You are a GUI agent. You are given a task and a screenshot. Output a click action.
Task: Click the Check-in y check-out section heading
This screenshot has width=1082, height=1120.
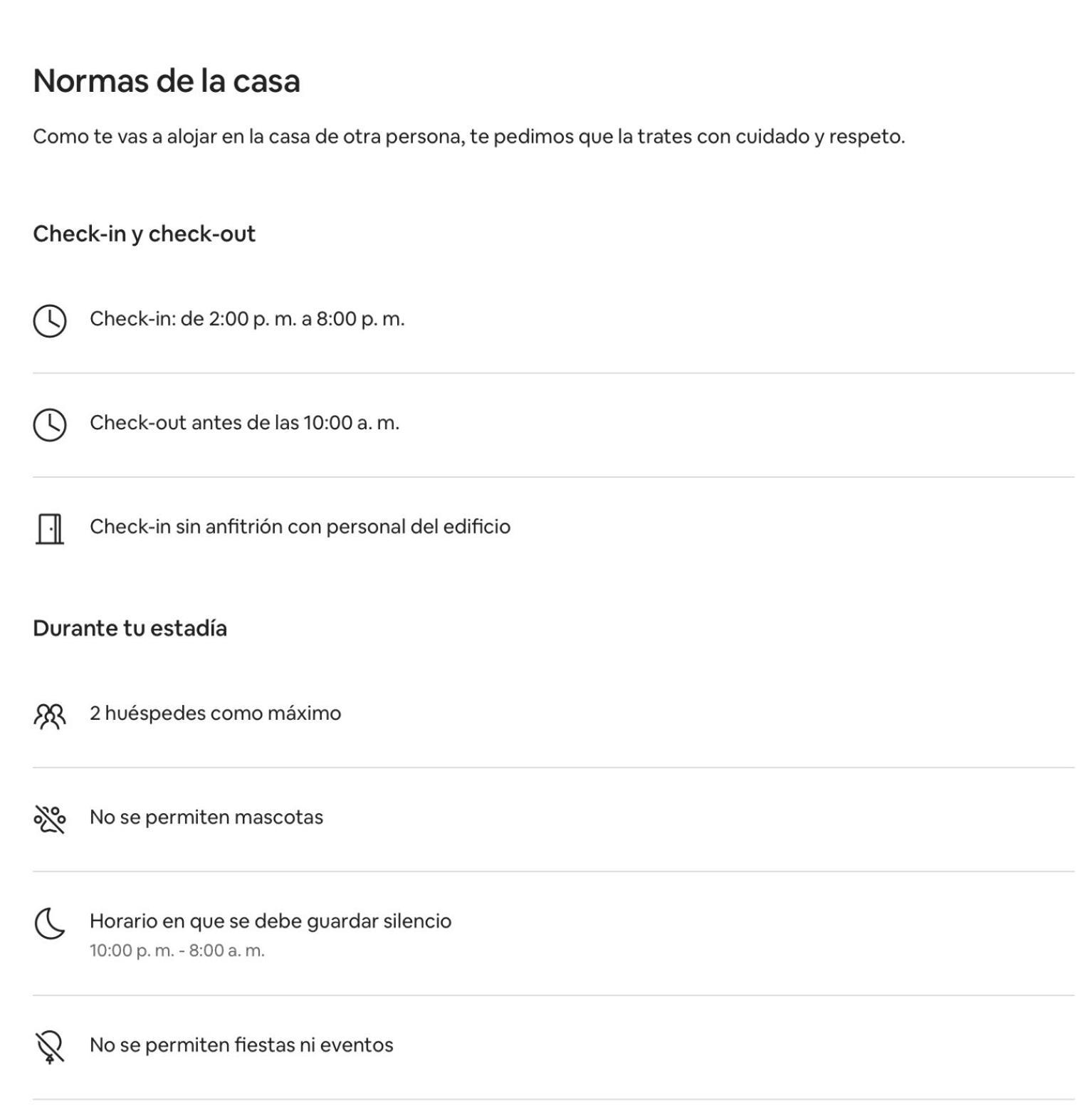point(144,234)
